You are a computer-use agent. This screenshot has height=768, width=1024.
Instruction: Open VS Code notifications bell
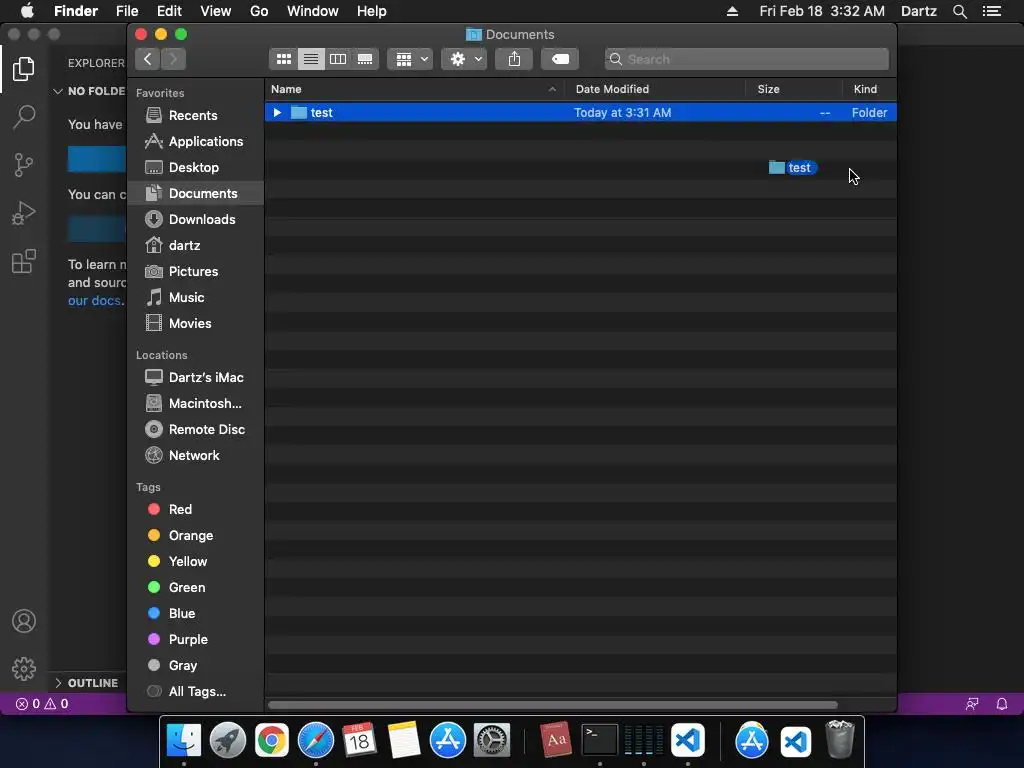1002,704
